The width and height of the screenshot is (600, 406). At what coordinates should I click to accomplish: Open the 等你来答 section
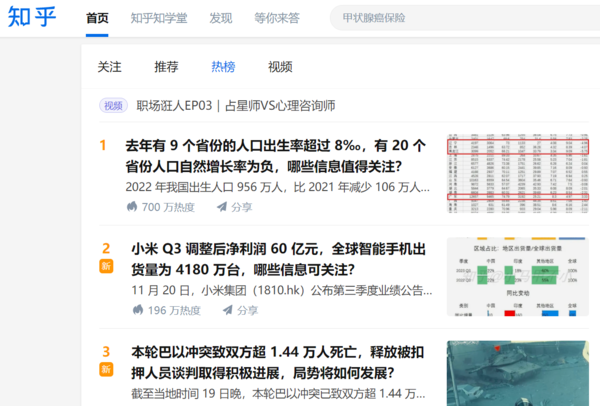[277, 18]
